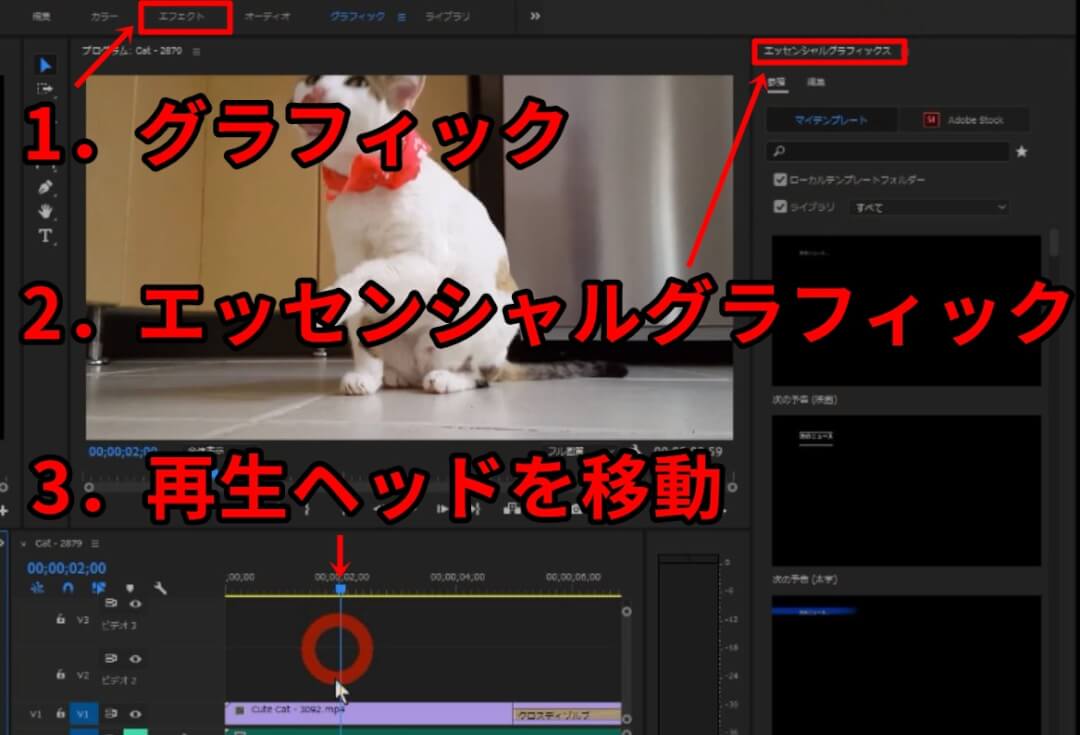Hide video track V1 with eye icon
Screen dimensions: 1080x735
coord(136,714)
